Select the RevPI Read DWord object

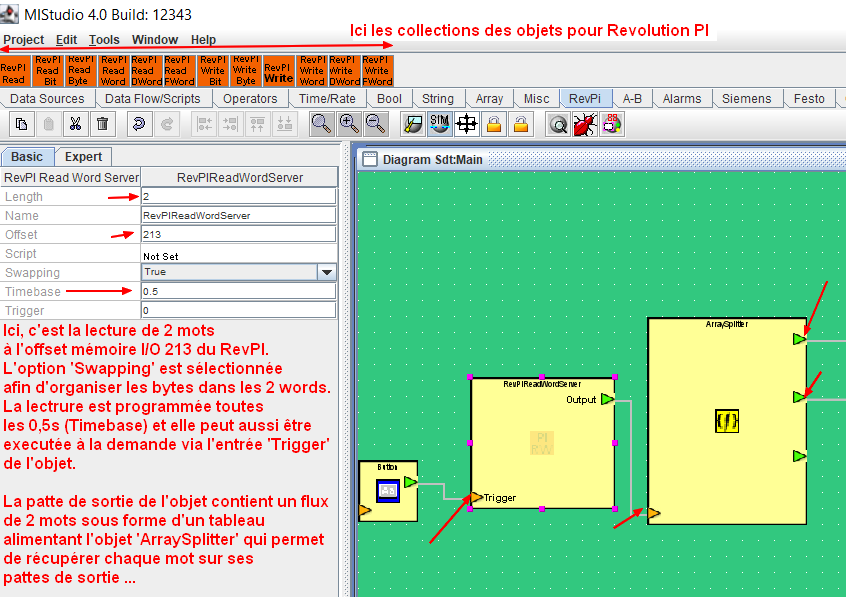click(146, 71)
